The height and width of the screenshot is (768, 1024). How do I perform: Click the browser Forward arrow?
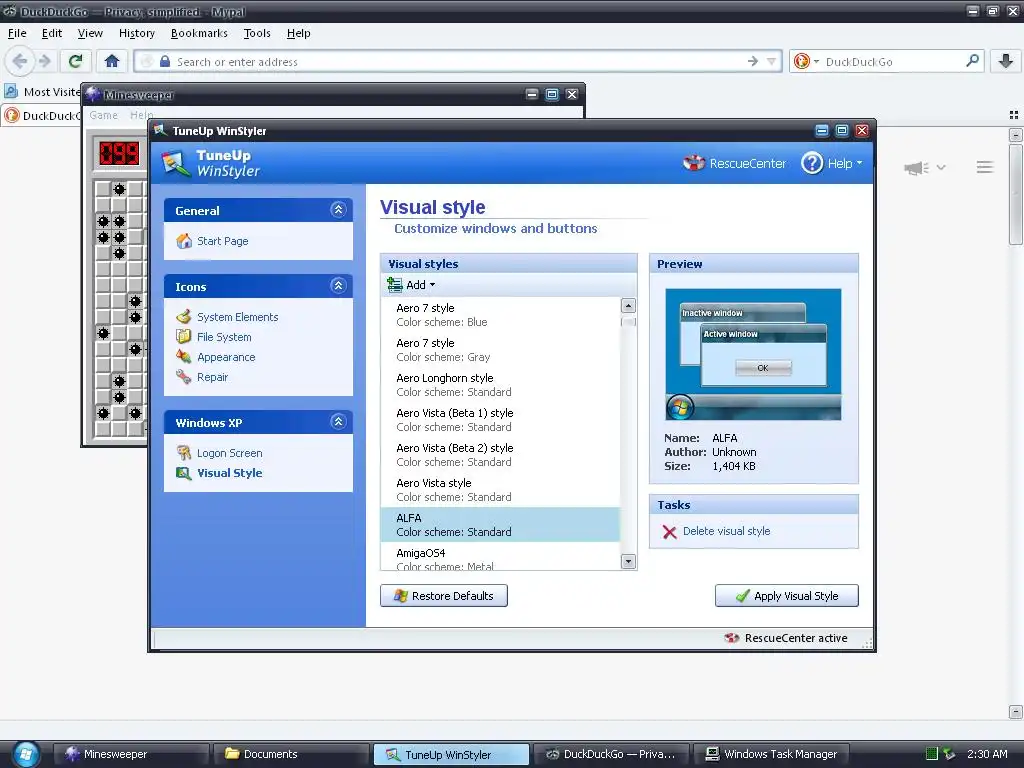coord(44,61)
